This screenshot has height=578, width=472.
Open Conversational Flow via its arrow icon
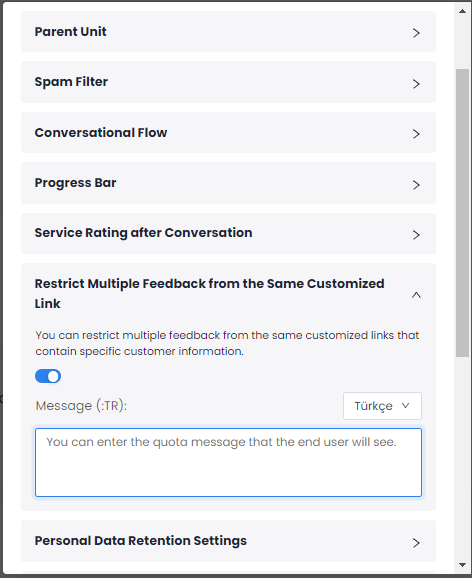click(x=416, y=134)
